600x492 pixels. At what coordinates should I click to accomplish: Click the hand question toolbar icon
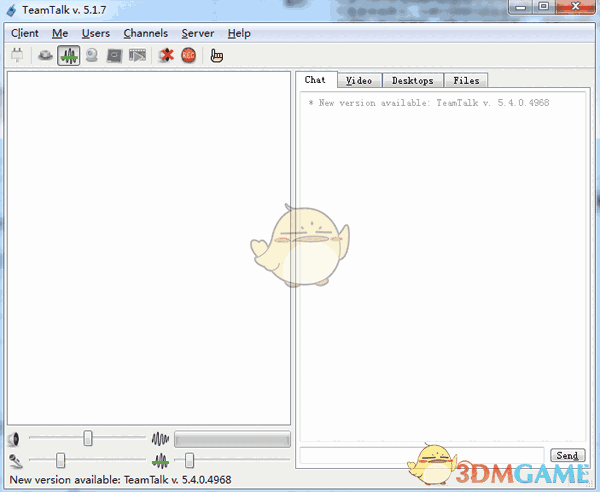click(x=217, y=56)
